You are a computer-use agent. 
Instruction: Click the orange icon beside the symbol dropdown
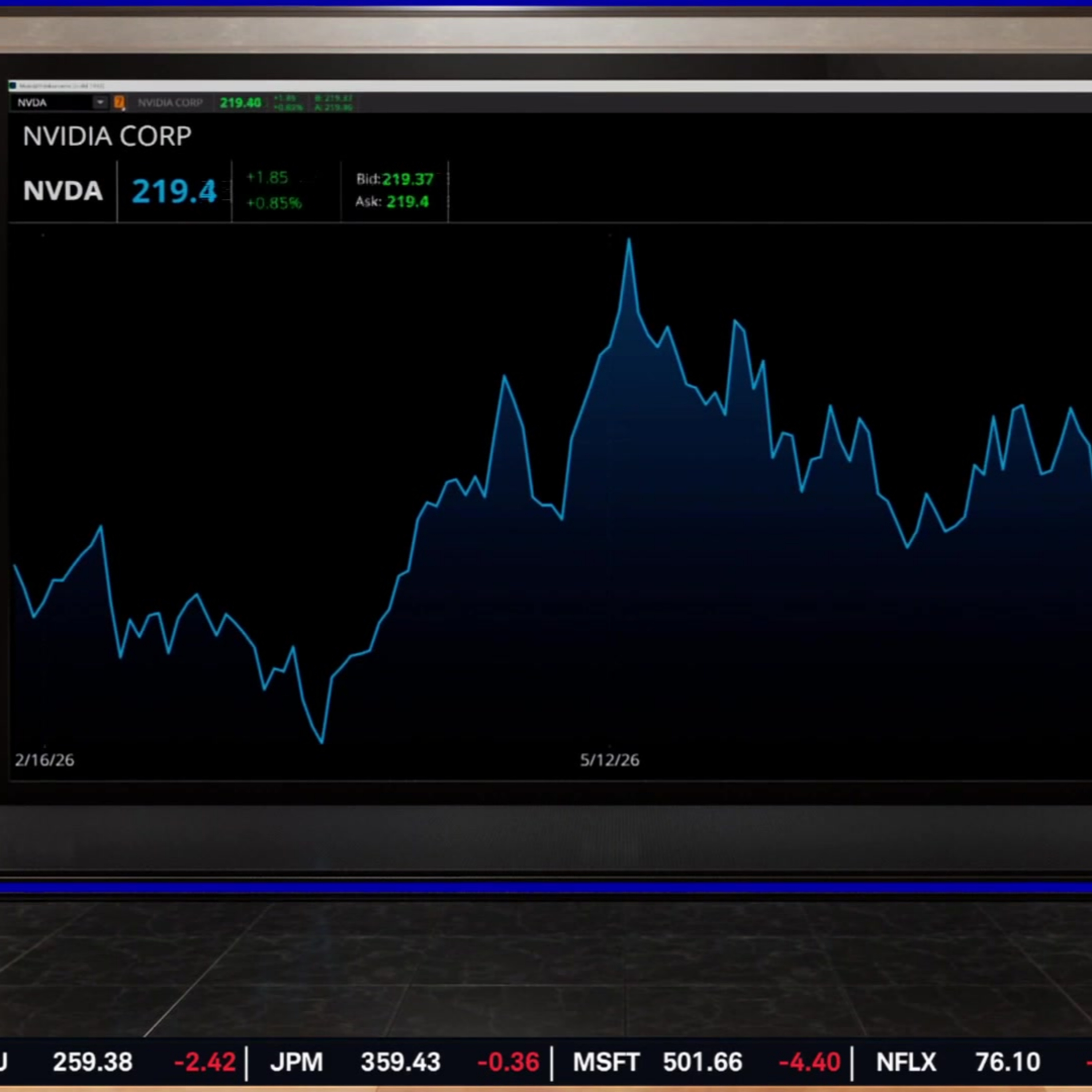pyautogui.click(x=119, y=102)
